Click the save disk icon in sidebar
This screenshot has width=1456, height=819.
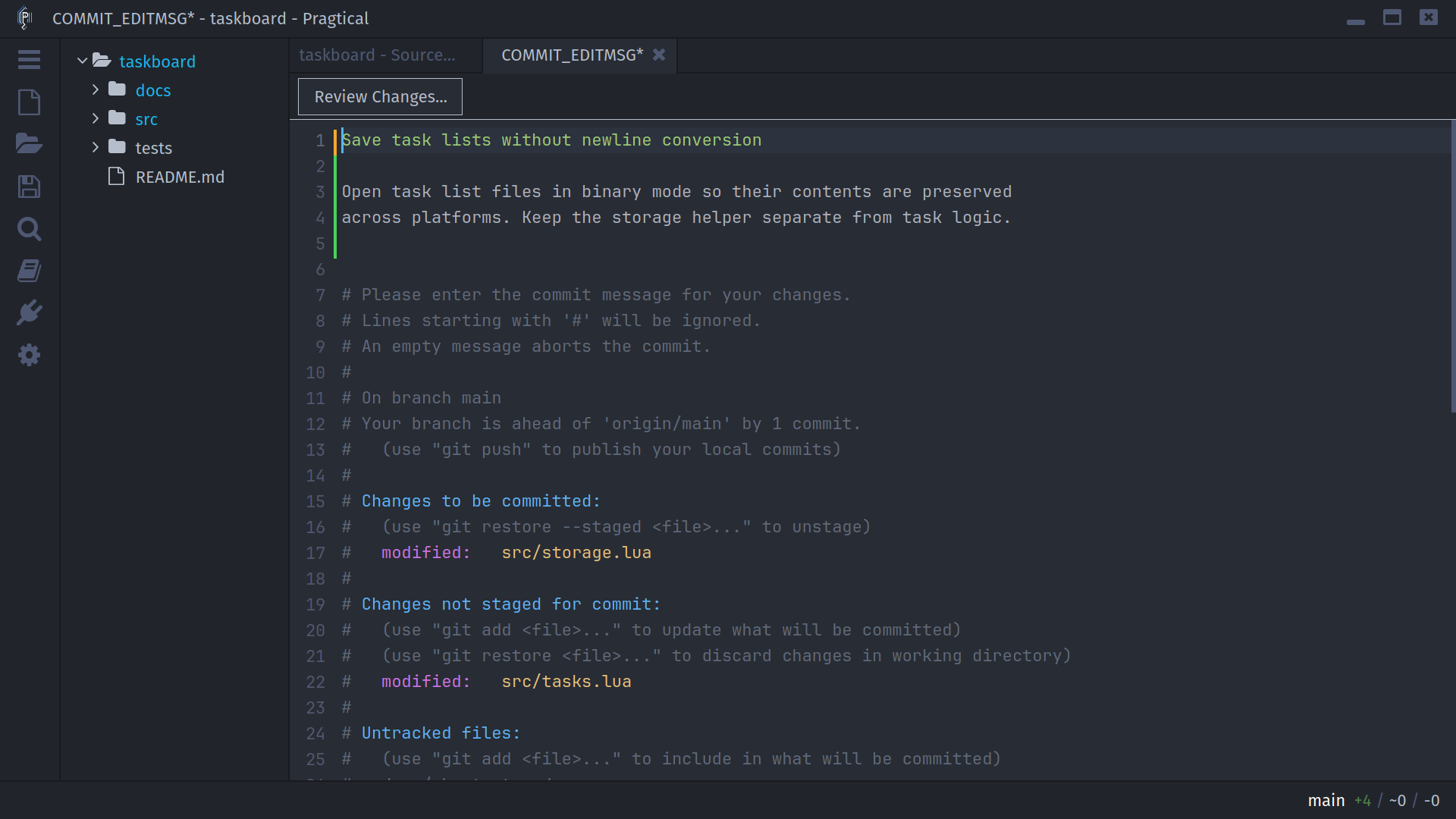pyautogui.click(x=29, y=187)
